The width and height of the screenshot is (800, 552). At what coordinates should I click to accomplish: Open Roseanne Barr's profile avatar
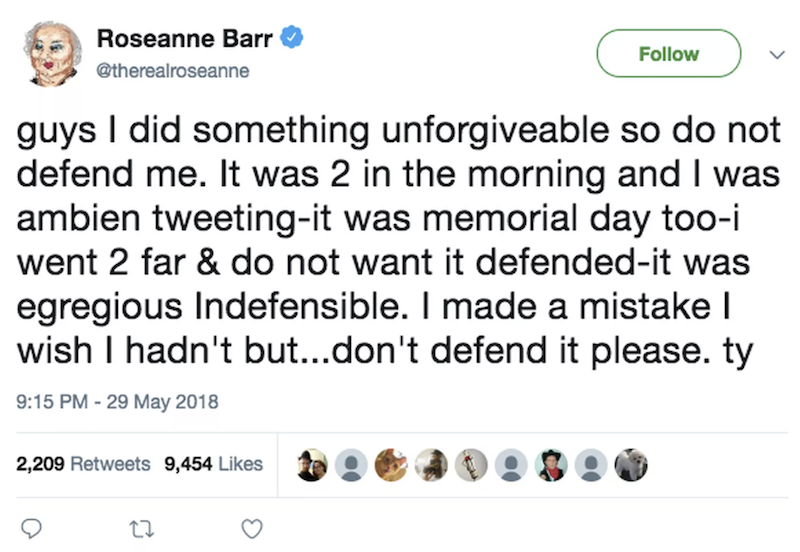click(52, 54)
